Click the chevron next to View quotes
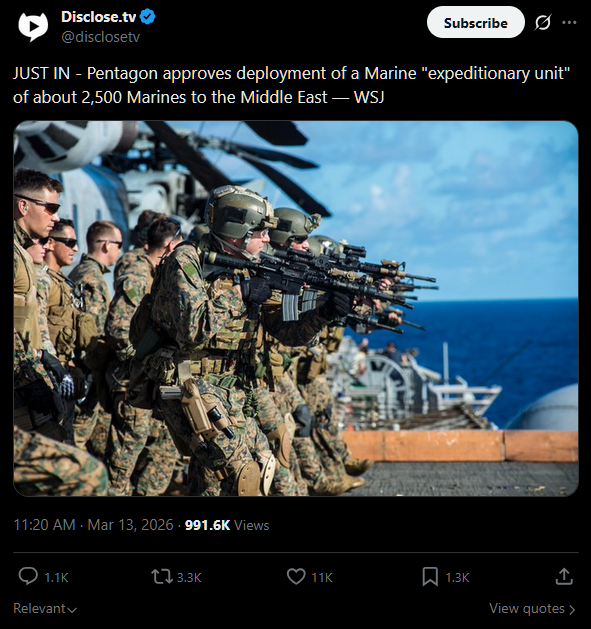Image resolution: width=591 pixels, height=629 pixels. [x=572, y=610]
